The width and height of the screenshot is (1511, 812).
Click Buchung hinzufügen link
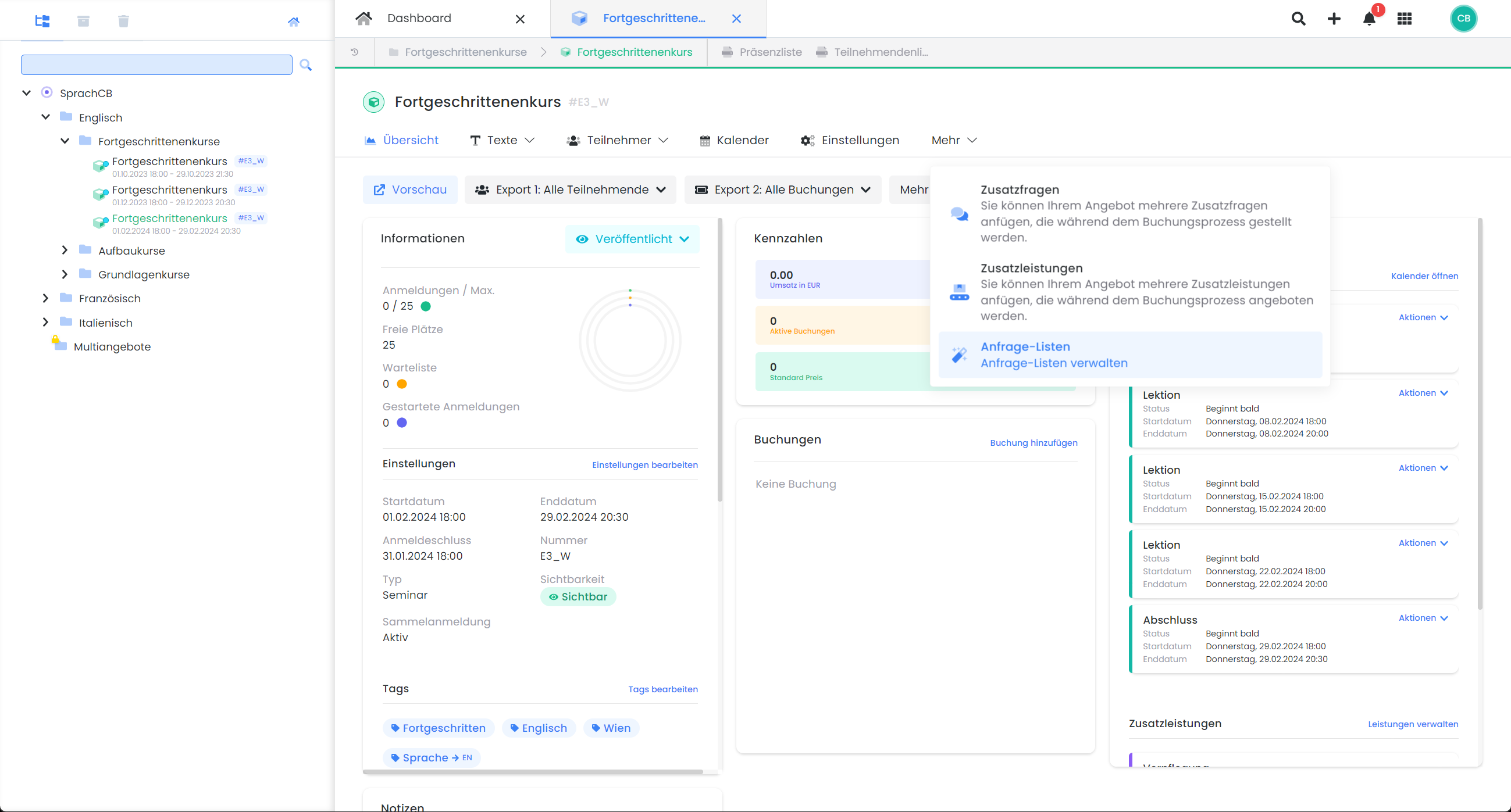1033,443
